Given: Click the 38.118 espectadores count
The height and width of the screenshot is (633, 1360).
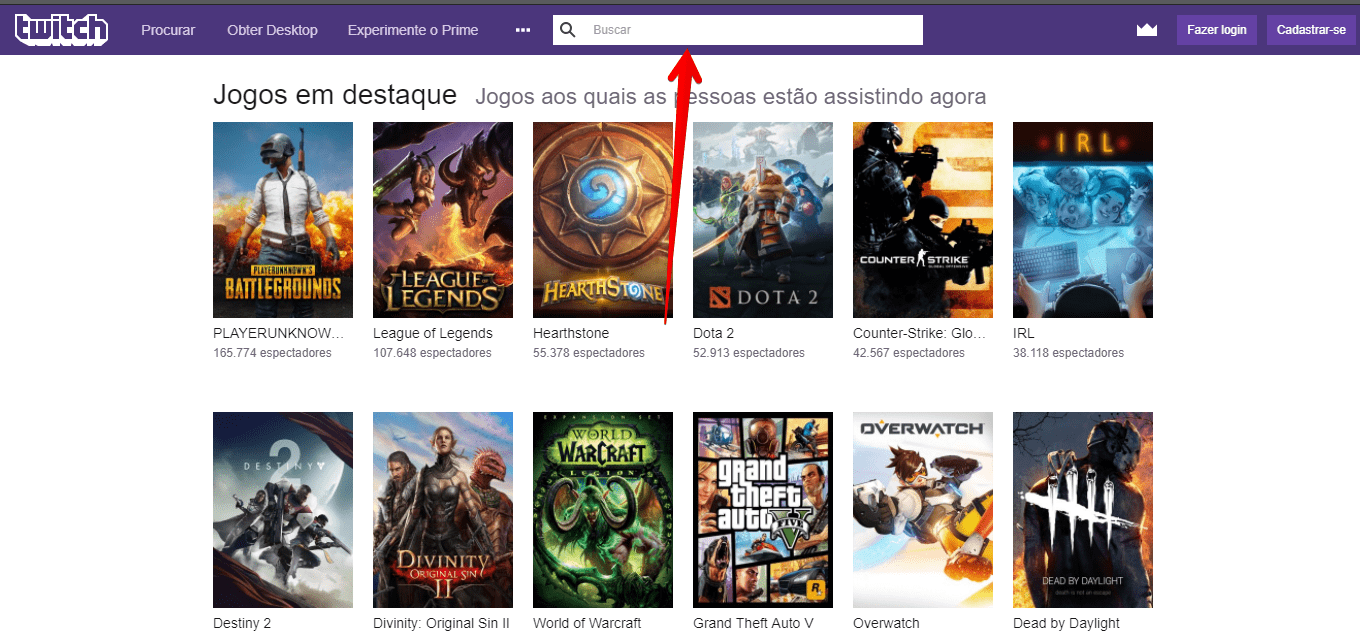Looking at the screenshot, I should (x=1068, y=353).
